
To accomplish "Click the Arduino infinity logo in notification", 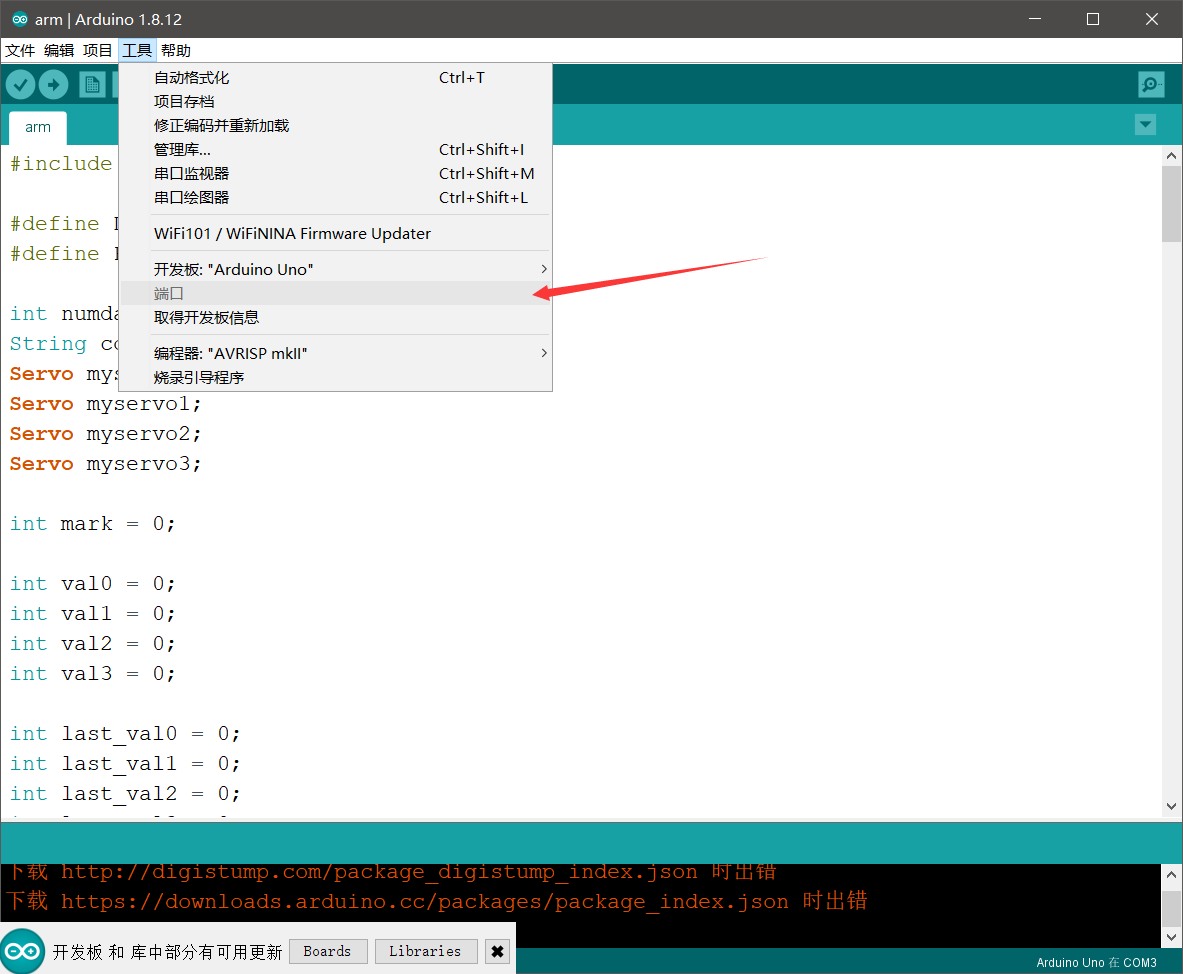I will 23,951.
